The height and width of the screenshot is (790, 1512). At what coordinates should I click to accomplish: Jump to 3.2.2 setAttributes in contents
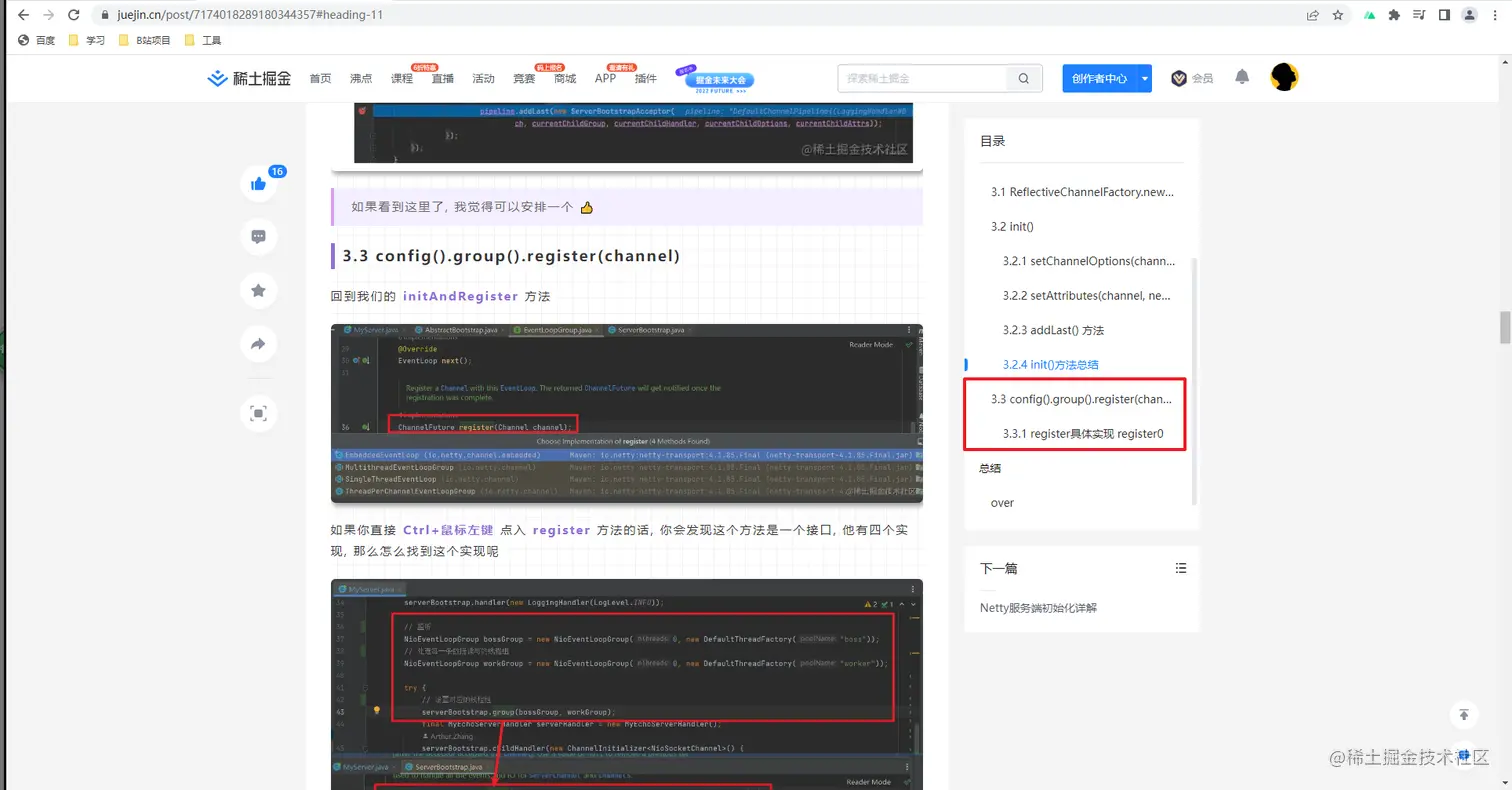pyautogui.click(x=1086, y=295)
